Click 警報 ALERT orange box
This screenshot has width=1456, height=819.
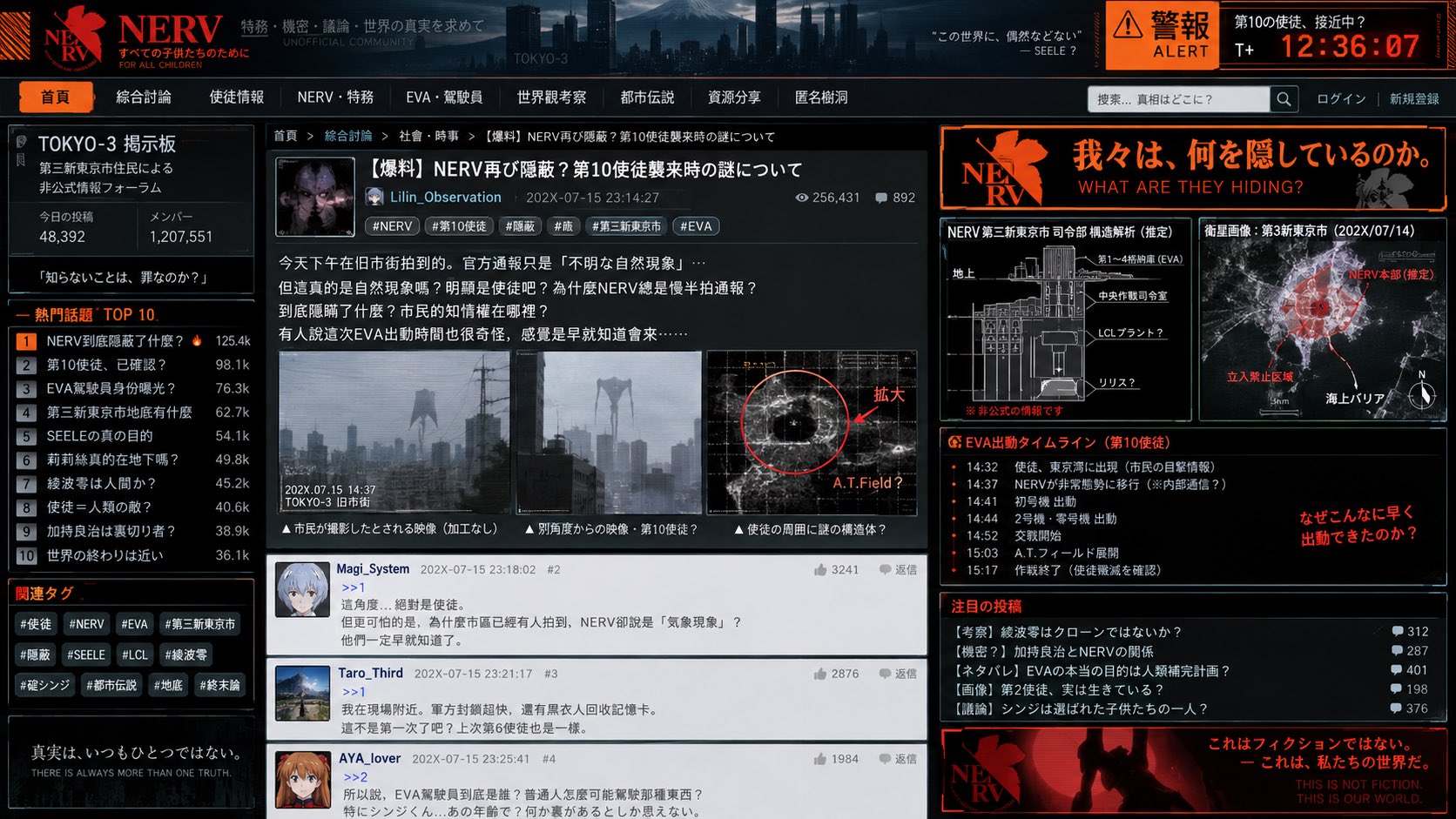[1162, 35]
